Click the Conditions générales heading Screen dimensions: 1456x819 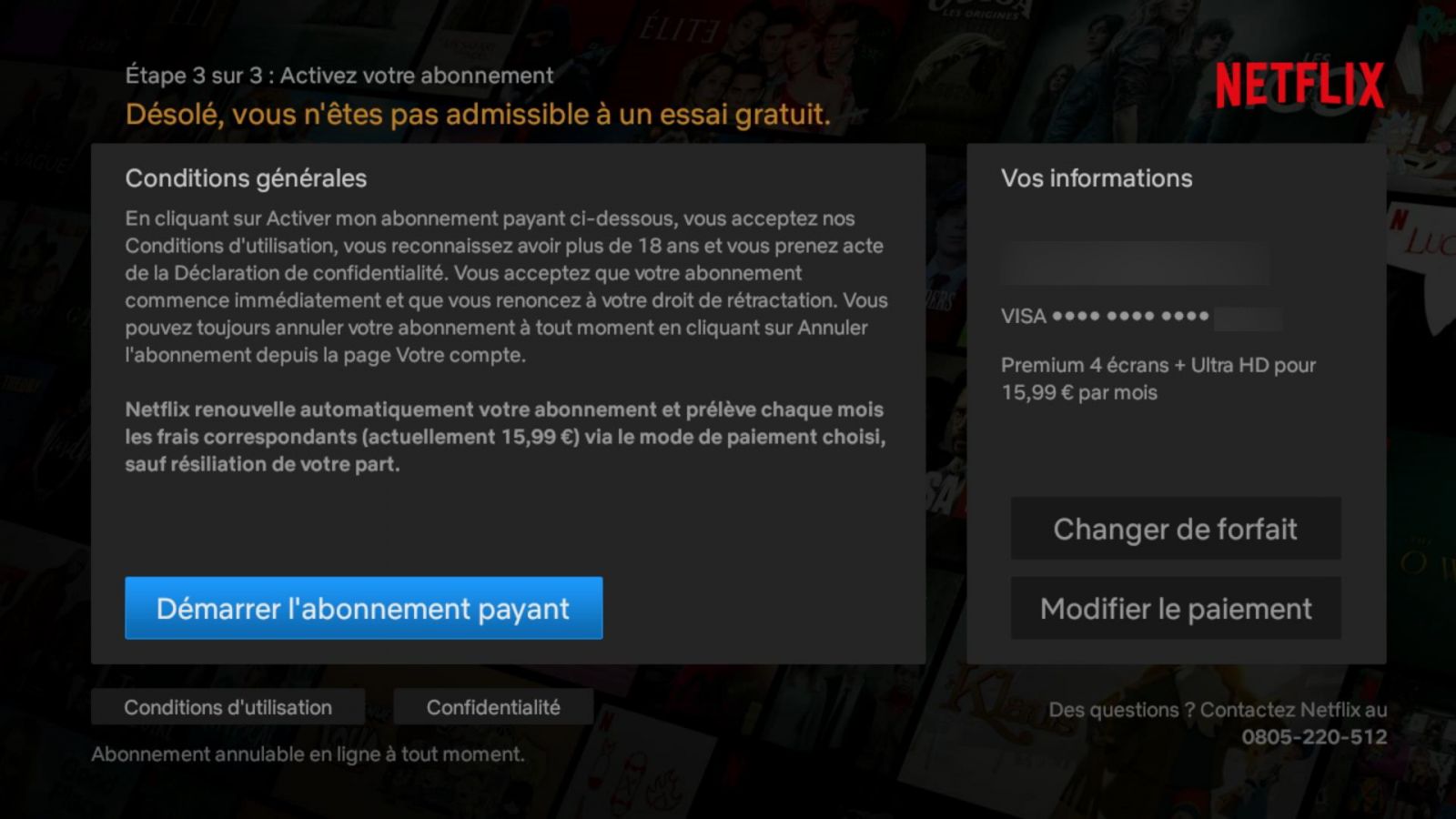[x=246, y=178]
